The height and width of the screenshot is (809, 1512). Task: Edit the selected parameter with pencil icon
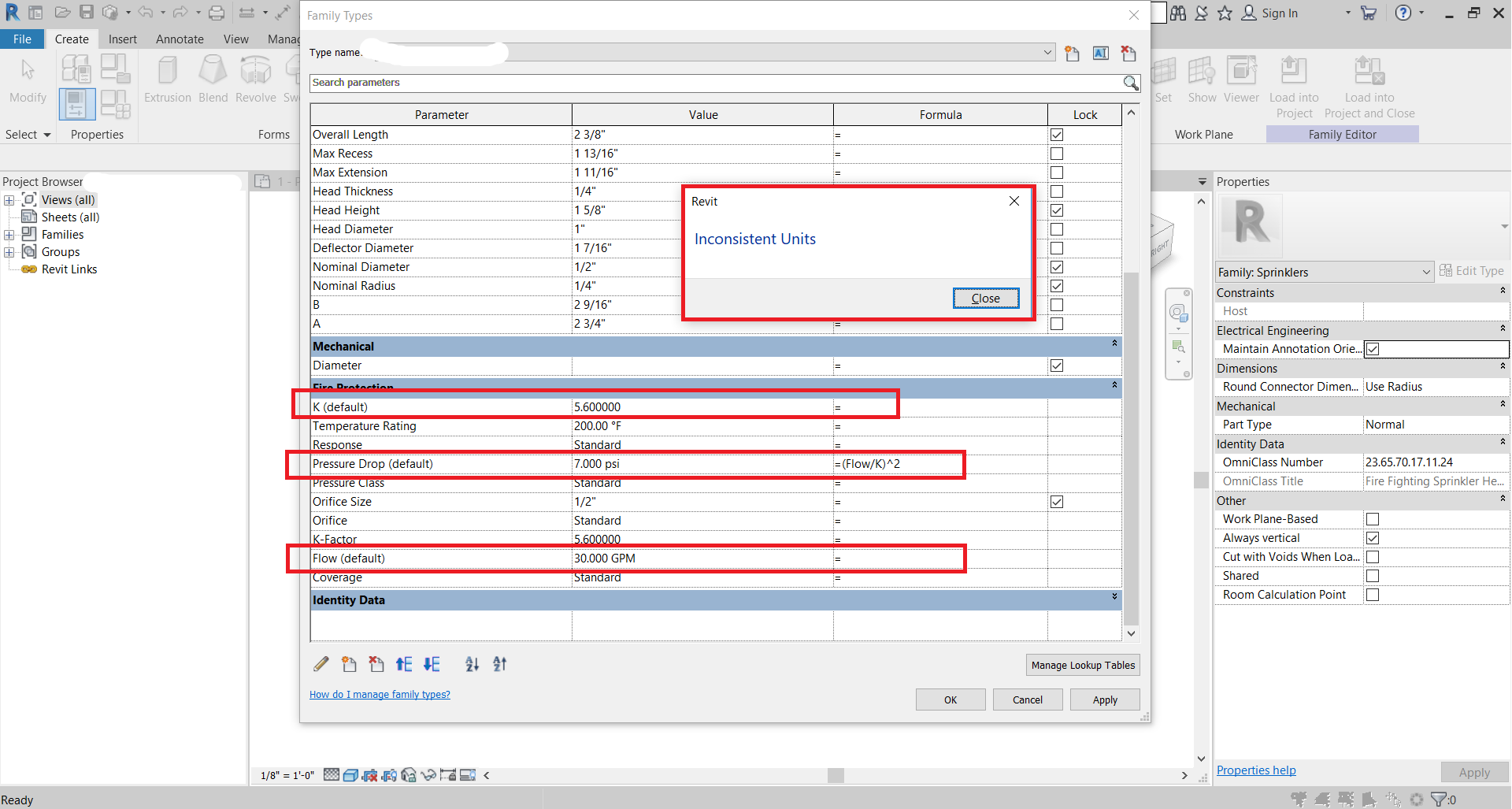(321, 664)
